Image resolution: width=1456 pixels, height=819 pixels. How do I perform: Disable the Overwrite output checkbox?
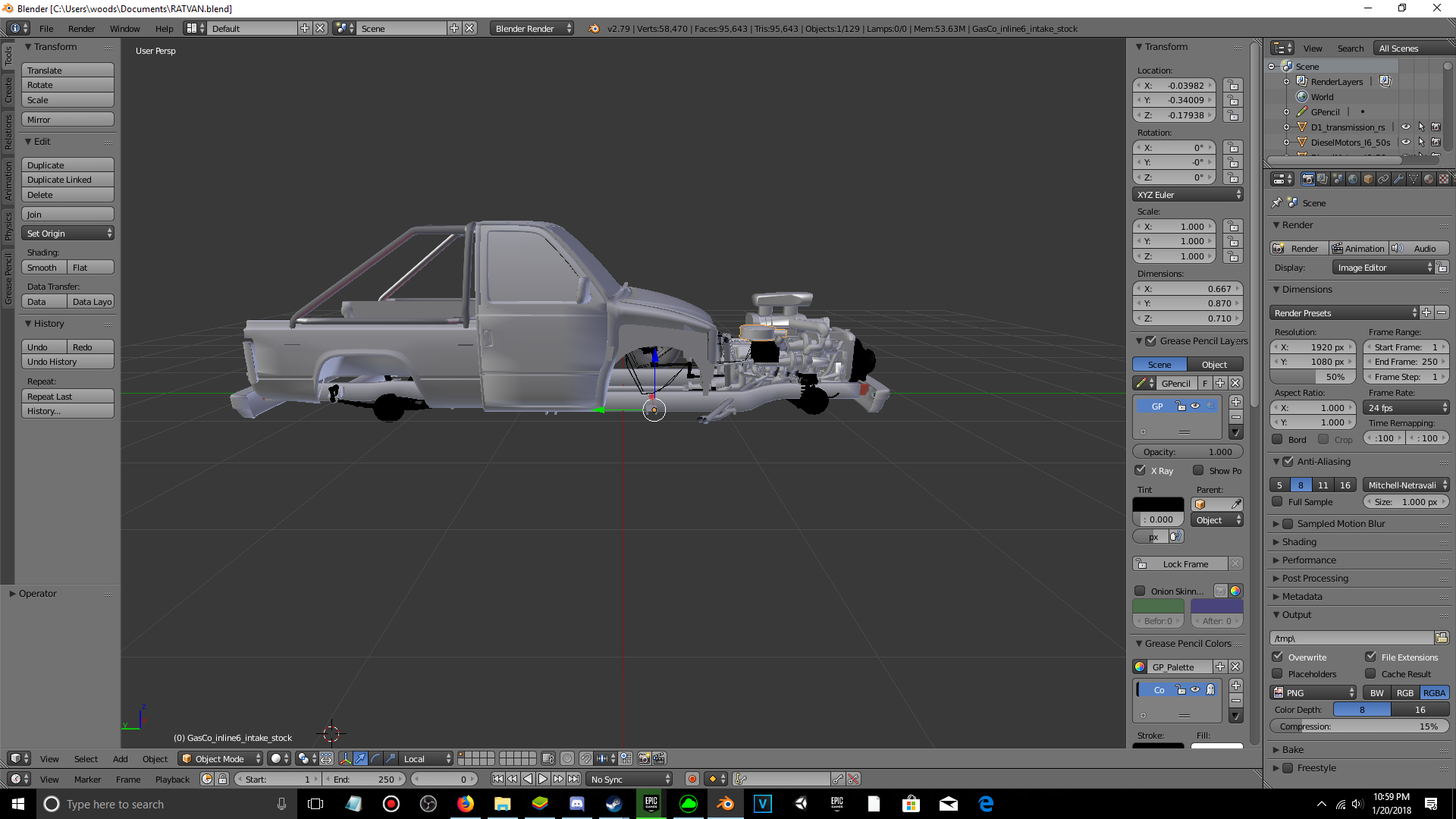point(1278,657)
